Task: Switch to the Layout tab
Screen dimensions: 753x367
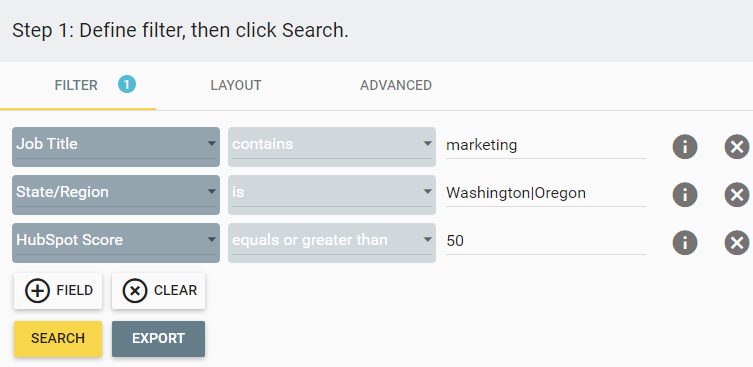Action: coord(236,86)
